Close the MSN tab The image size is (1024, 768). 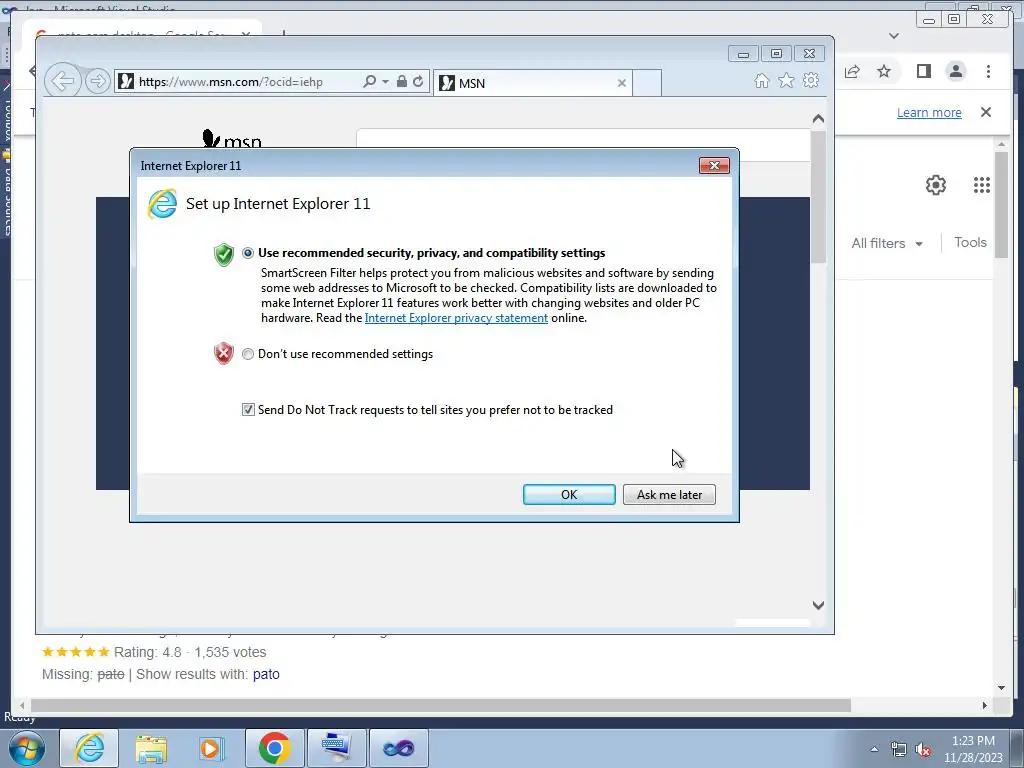(622, 83)
